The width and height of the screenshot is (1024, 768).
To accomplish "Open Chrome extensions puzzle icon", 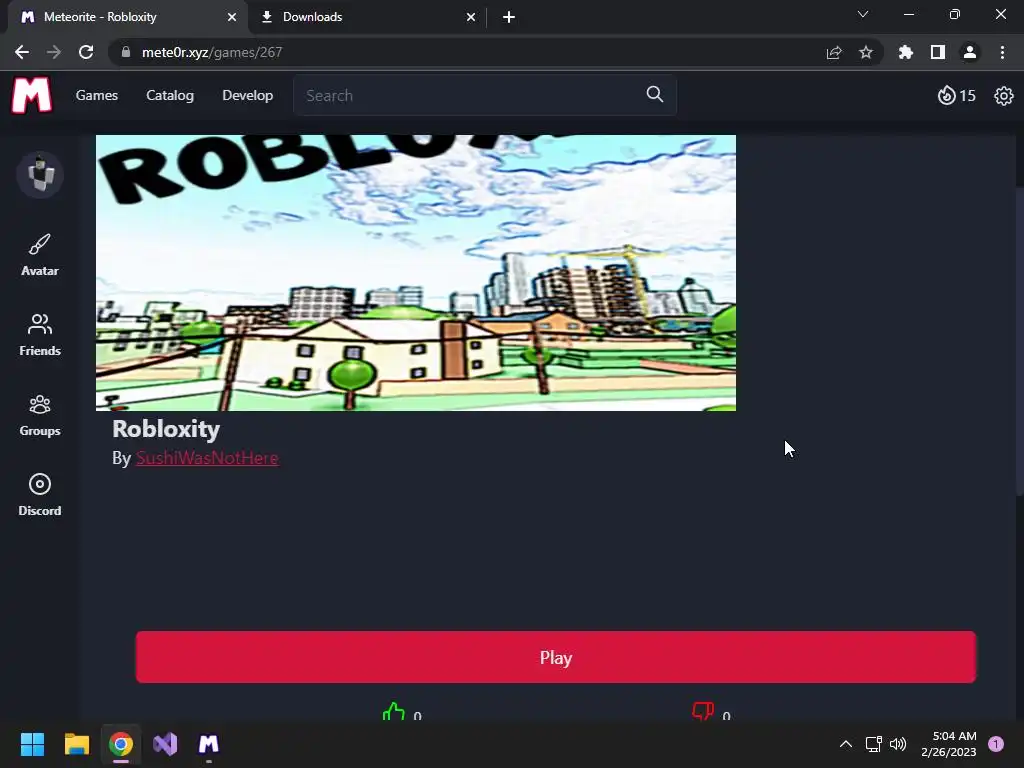I will (906, 52).
